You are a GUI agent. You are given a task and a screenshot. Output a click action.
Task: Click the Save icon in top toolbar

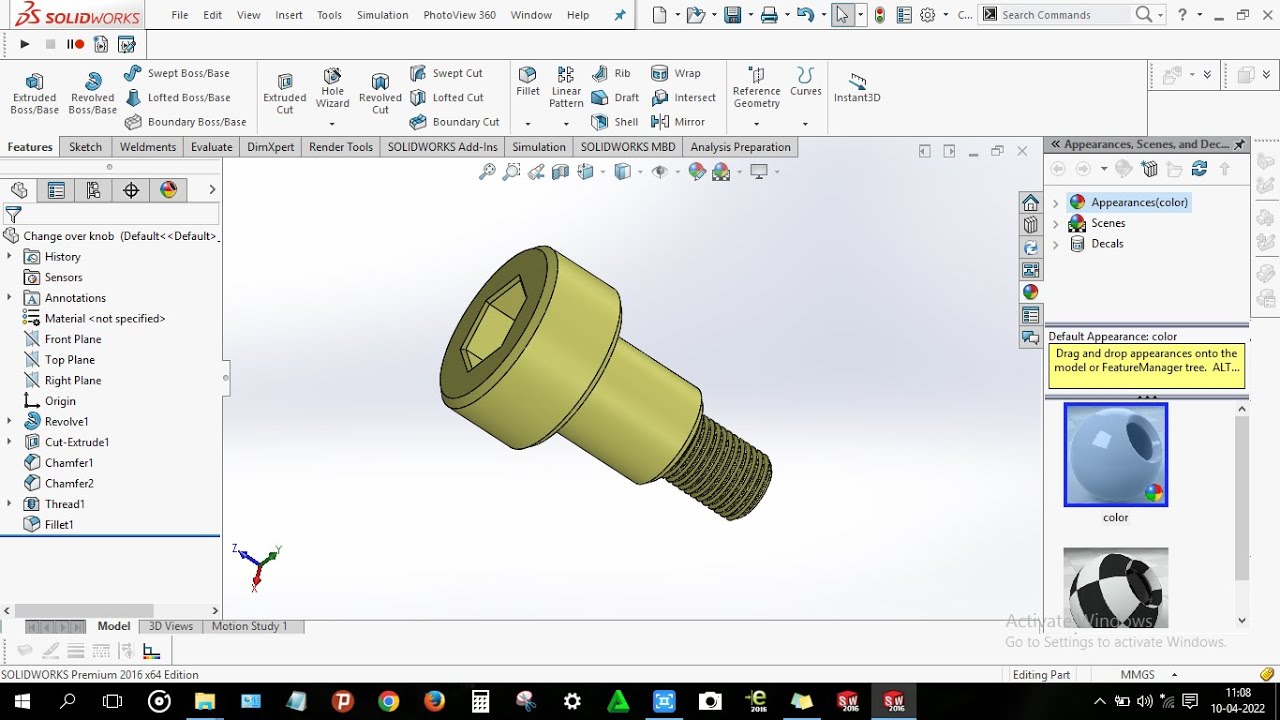pyautogui.click(x=733, y=15)
